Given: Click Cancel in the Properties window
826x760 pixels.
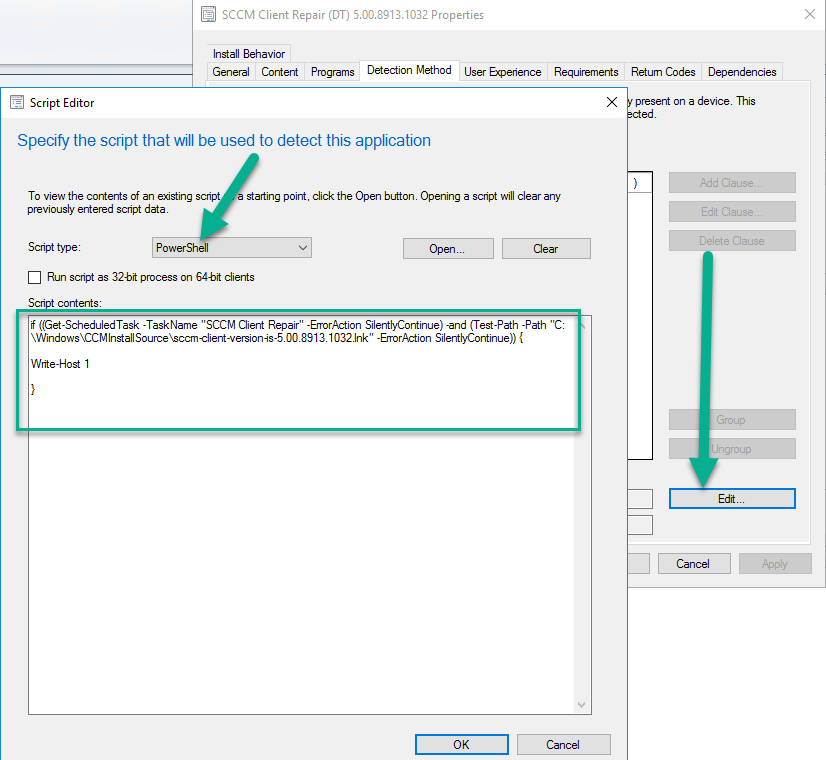Looking at the screenshot, I should [x=694, y=564].
